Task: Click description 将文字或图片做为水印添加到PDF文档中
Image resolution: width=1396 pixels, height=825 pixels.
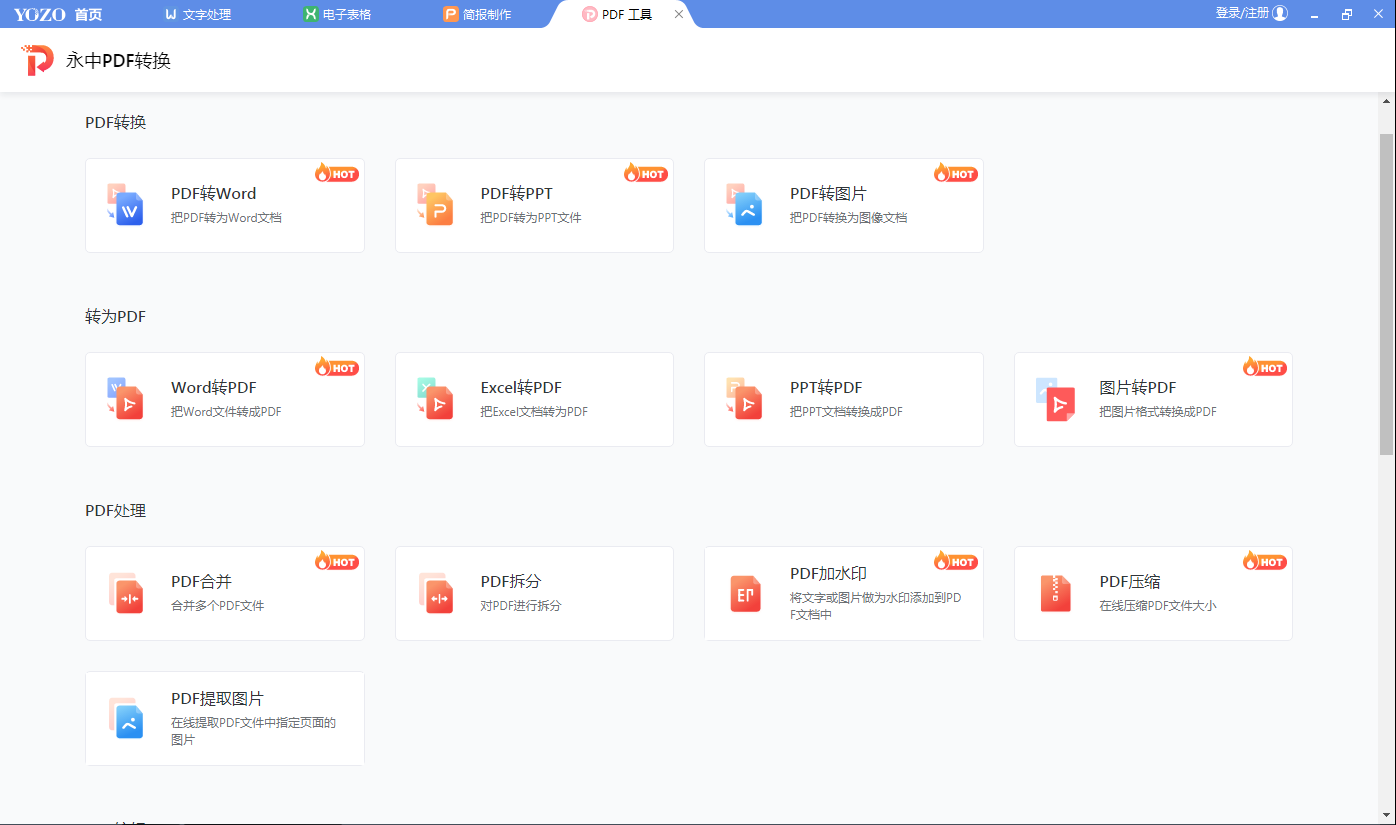Action: (876, 606)
